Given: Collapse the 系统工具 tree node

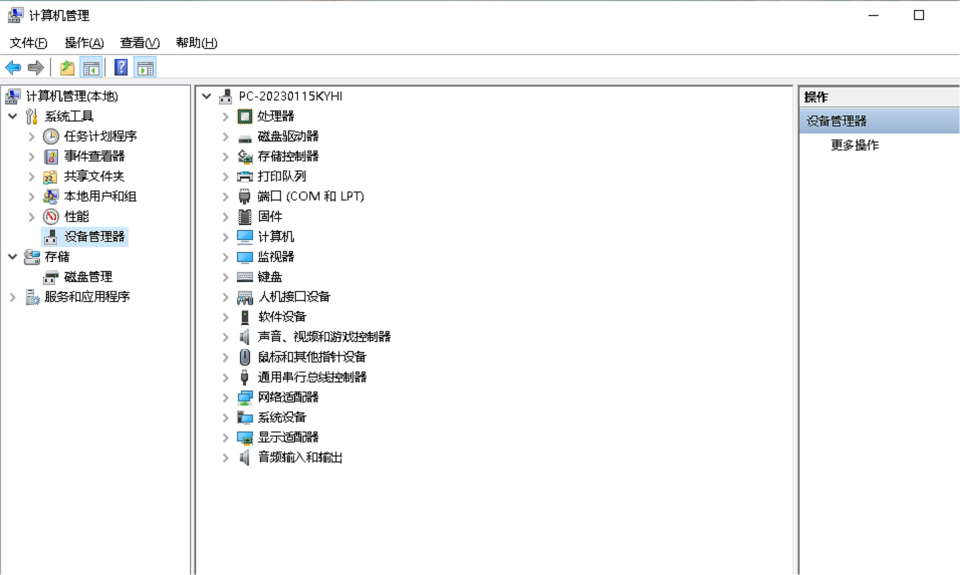Looking at the screenshot, I should (x=12, y=116).
